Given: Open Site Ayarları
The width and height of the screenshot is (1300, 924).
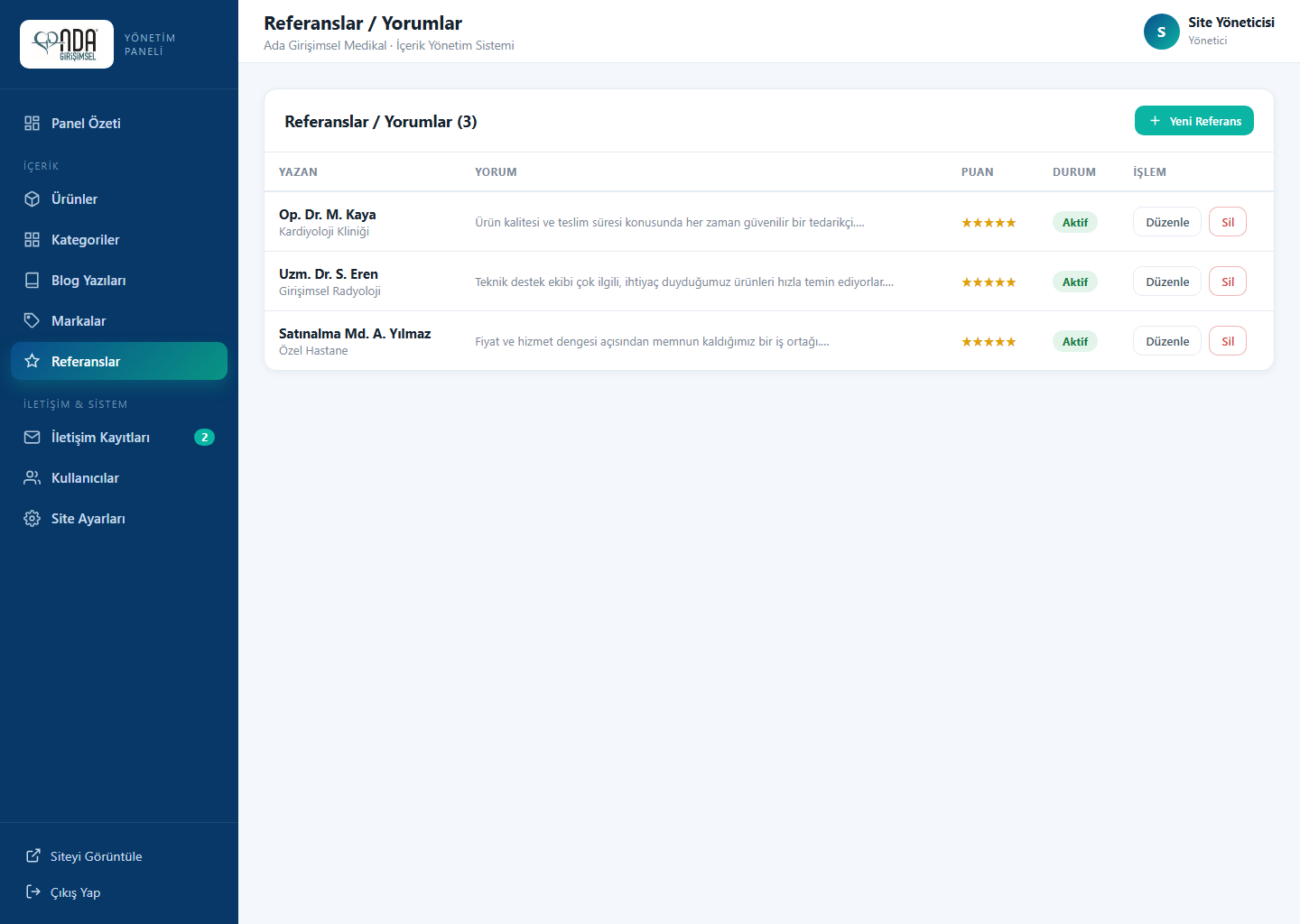Looking at the screenshot, I should click(x=119, y=519).
